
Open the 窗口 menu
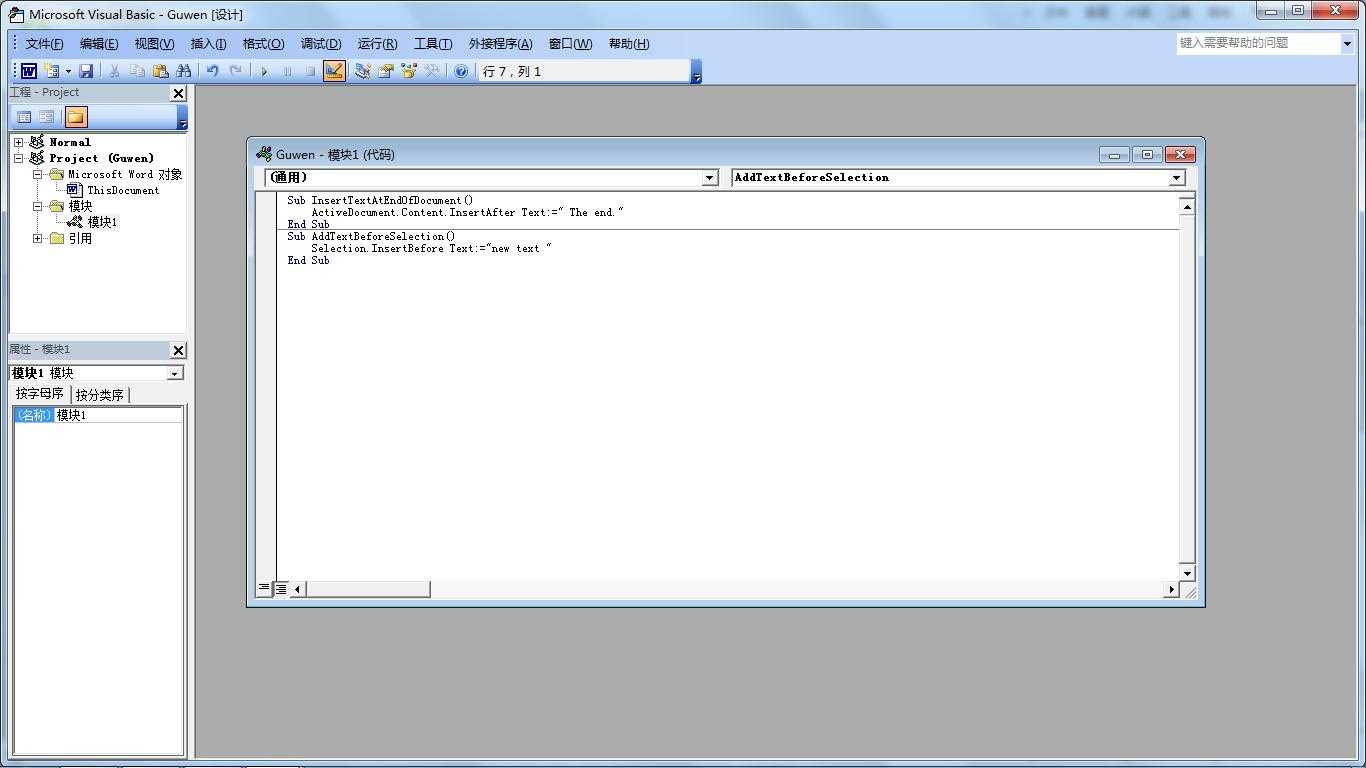click(570, 43)
